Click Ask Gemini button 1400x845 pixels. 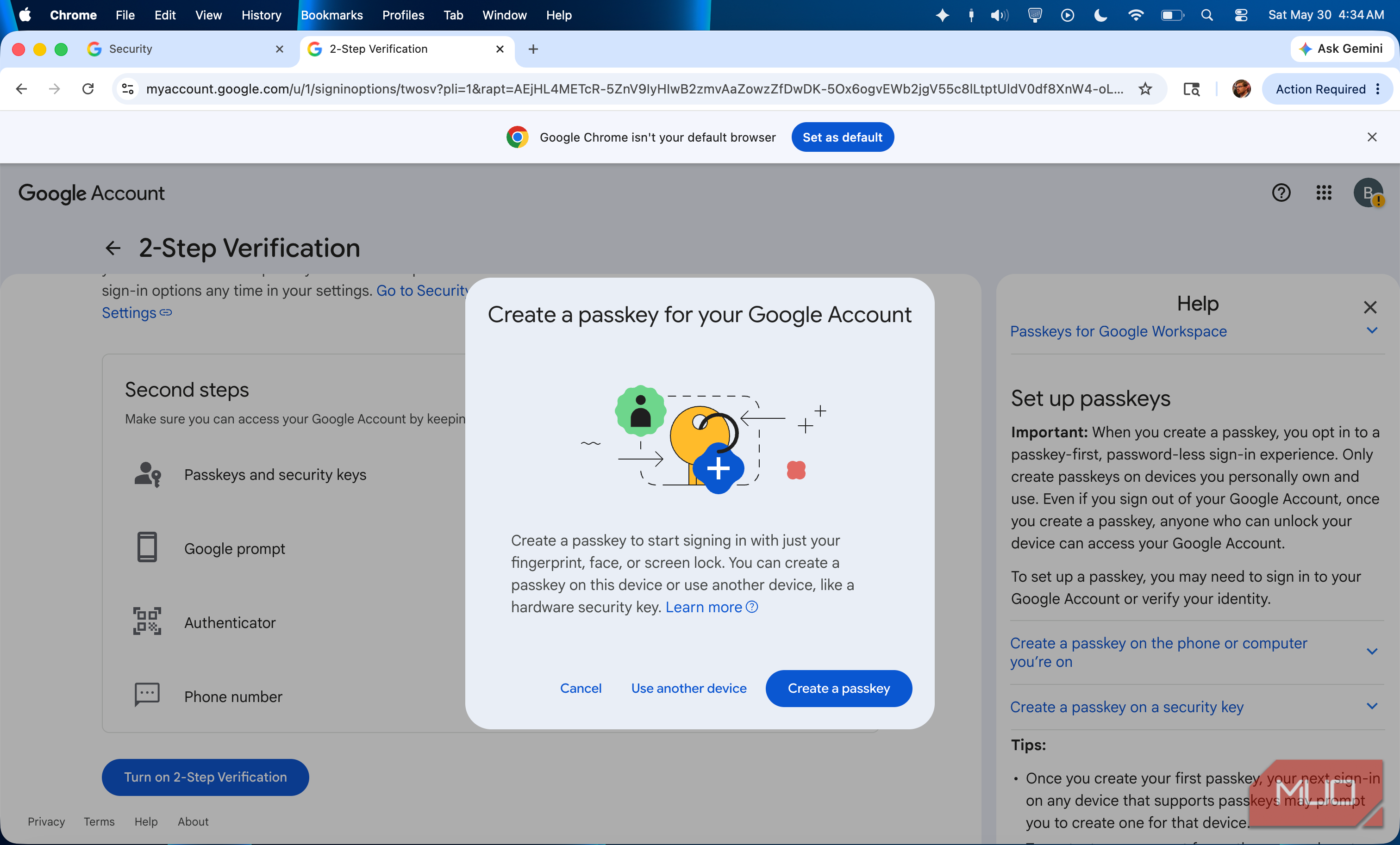click(1342, 49)
